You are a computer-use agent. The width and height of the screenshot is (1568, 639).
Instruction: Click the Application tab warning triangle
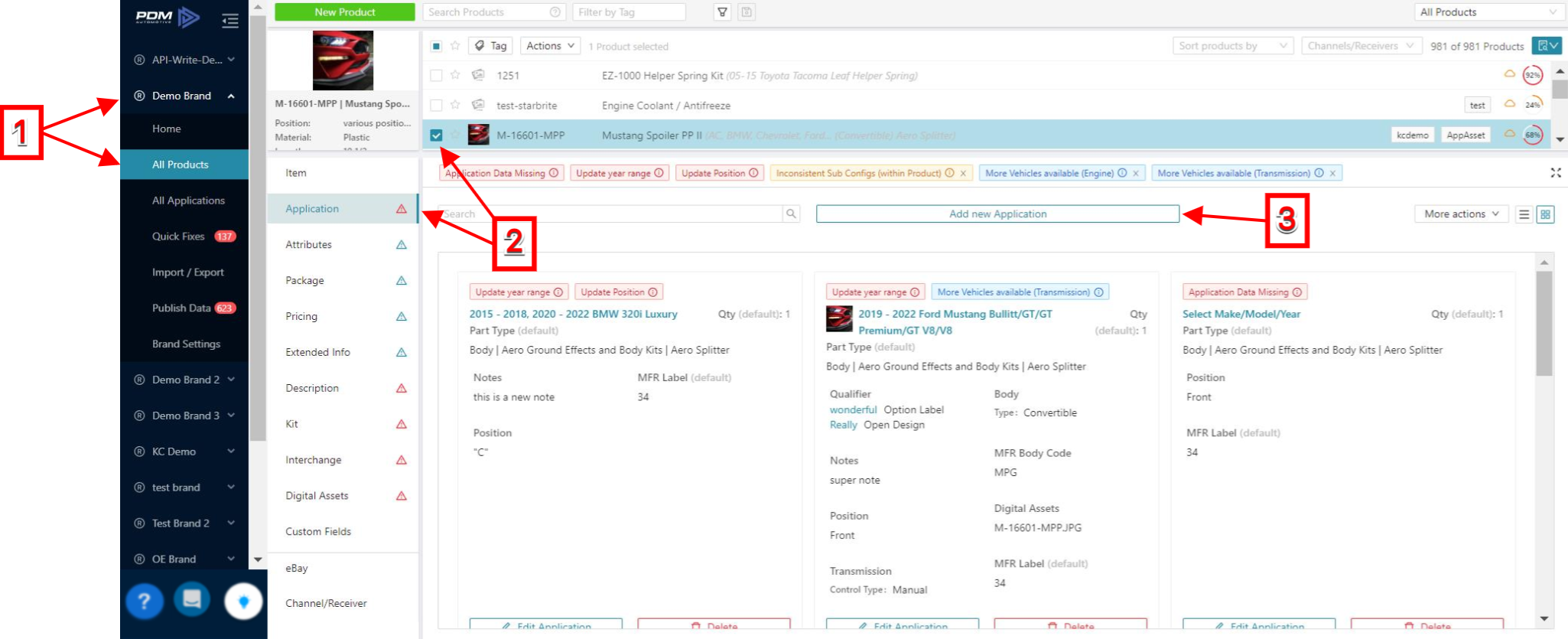(402, 209)
